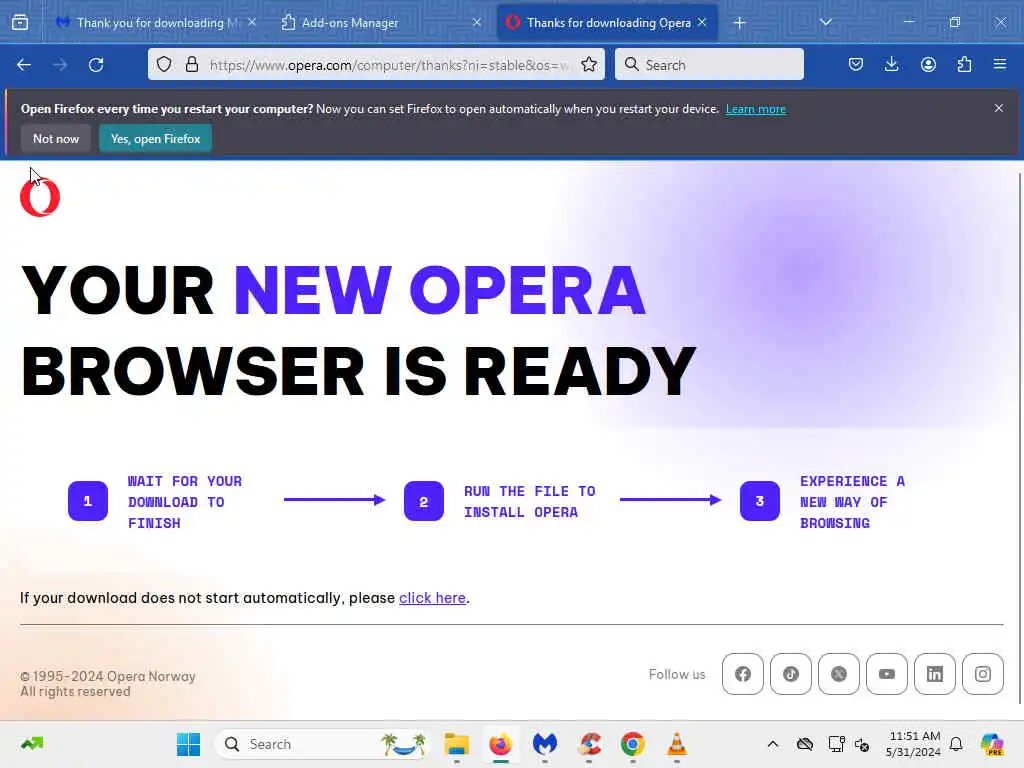Open Firefox account menu
Screen dimensions: 1024x768
pos(928,65)
